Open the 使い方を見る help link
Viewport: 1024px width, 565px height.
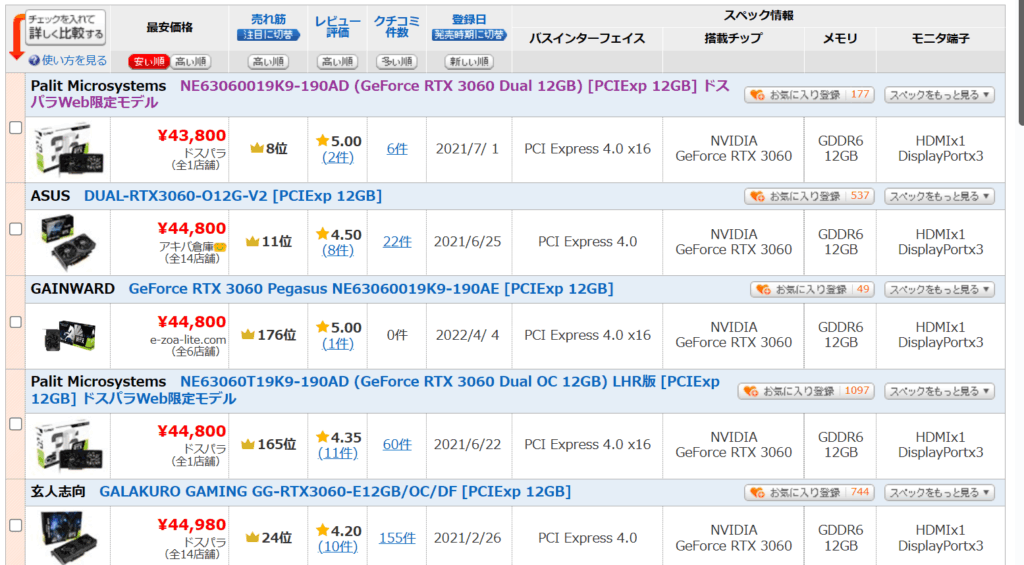pyautogui.click(x=68, y=61)
